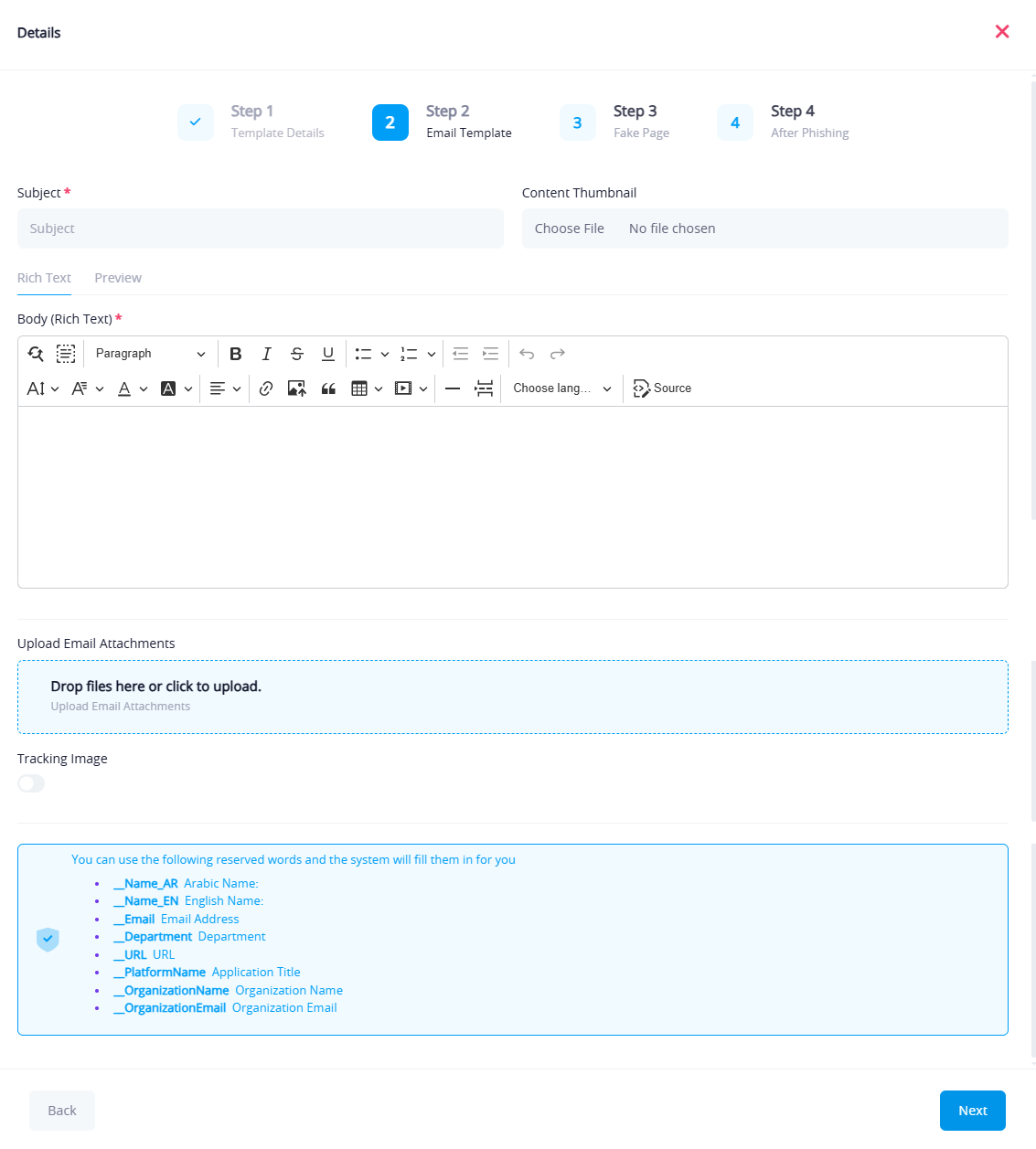The image size is (1036, 1149).
Task: Click the upload image icon
Action: click(296, 388)
